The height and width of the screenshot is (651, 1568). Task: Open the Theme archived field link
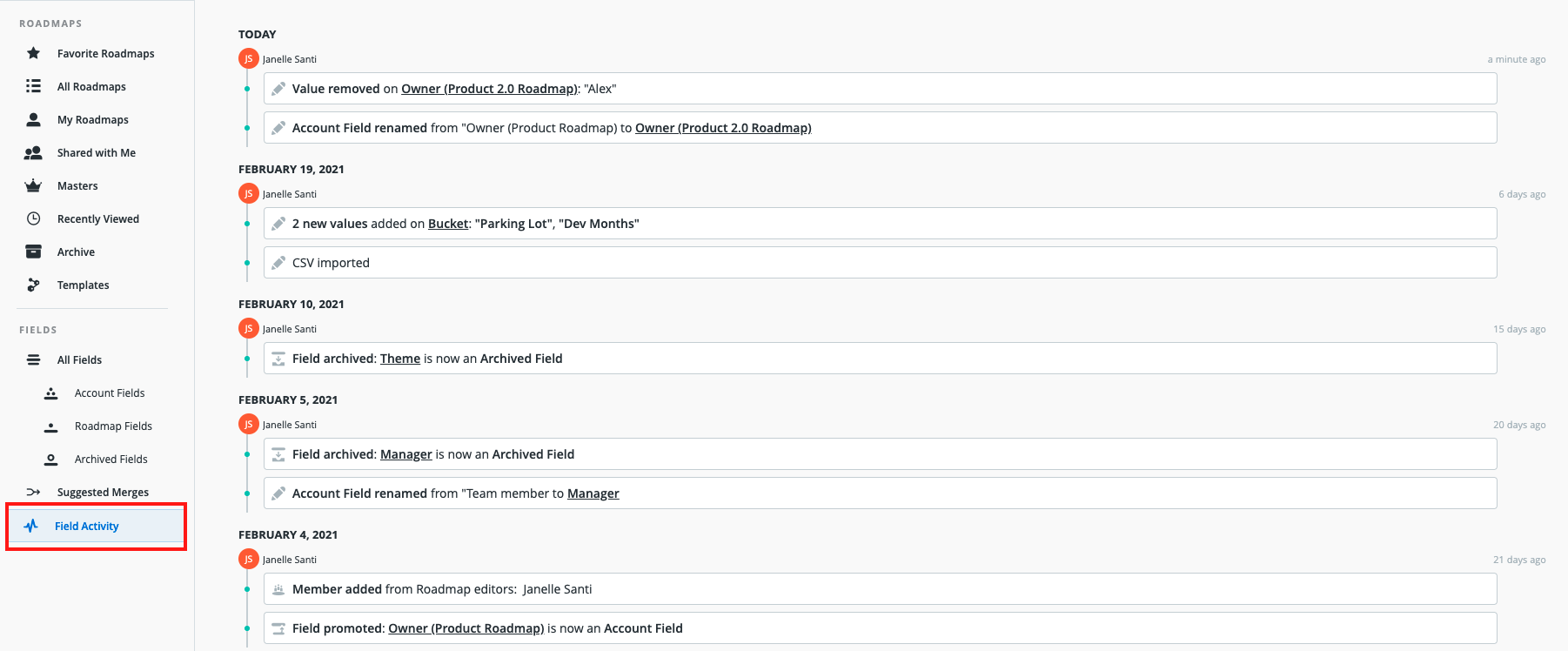click(x=400, y=359)
